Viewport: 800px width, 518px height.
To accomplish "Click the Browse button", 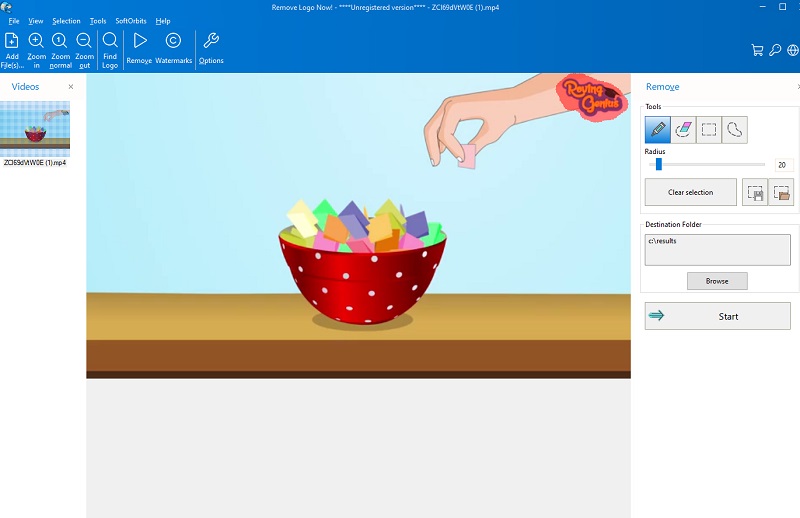I will pos(717,281).
